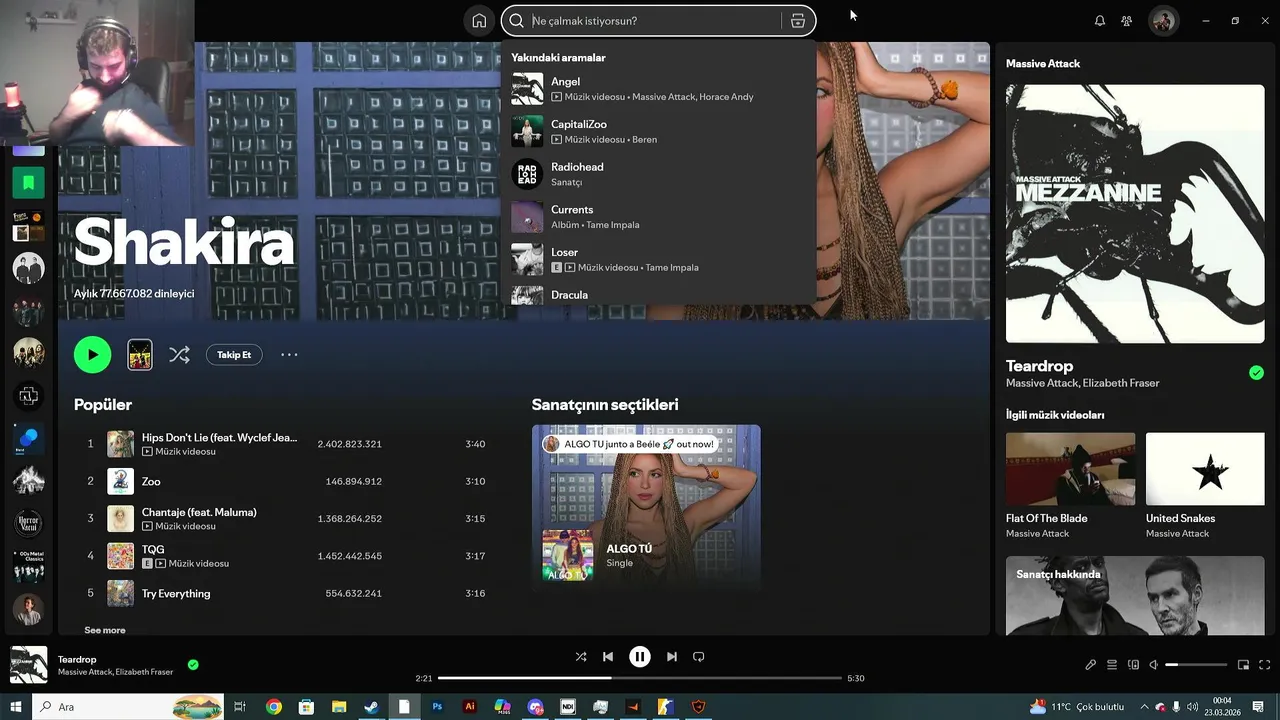Screen dimensions: 1280x720
Task: Go to Spotify Home via house icon
Action: (x=479, y=21)
